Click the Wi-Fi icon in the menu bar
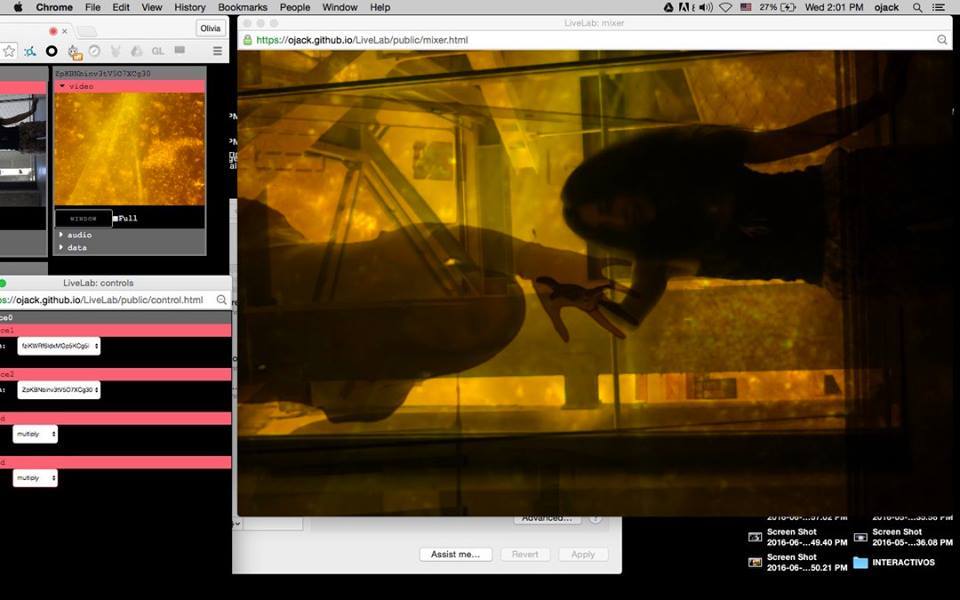Viewport: 960px width, 600px height. [x=726, y=7]
